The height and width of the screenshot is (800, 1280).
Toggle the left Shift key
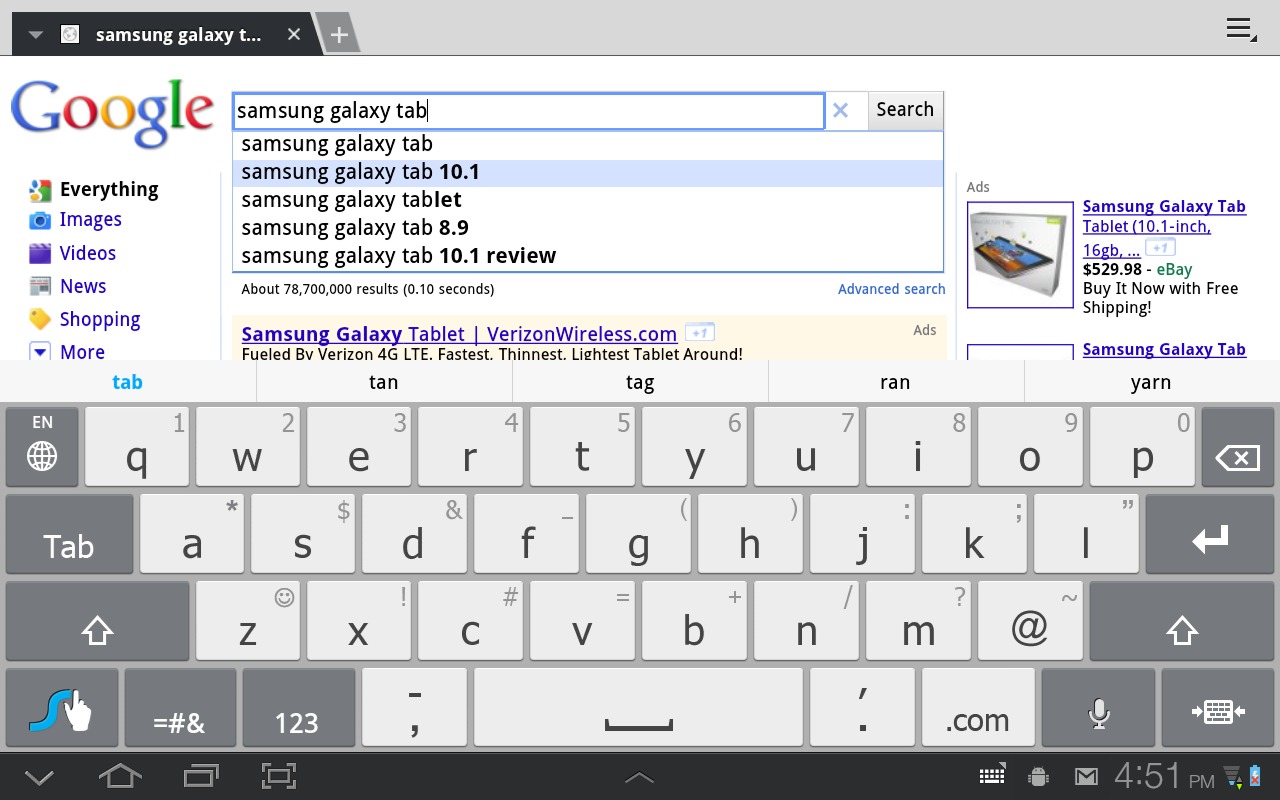click(97, 621)
